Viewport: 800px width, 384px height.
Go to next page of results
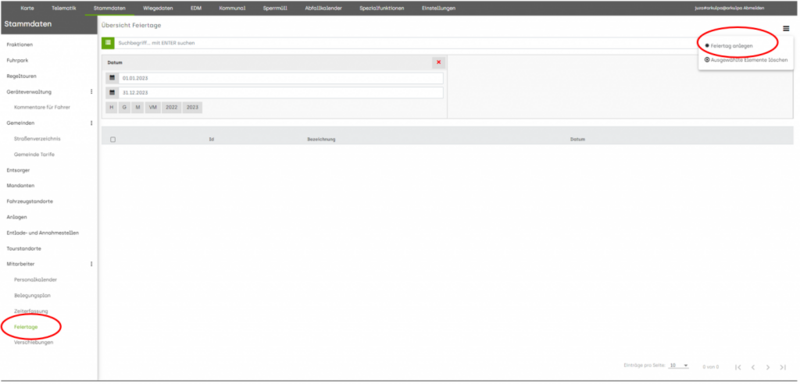768,367
